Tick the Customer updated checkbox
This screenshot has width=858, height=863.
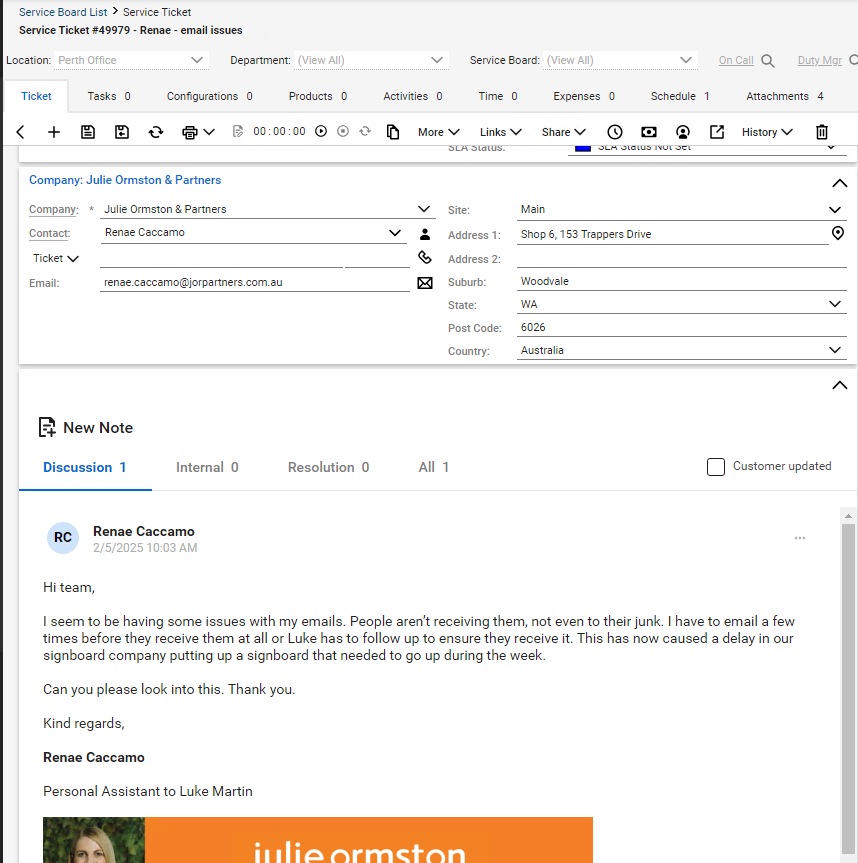point(715,467)
